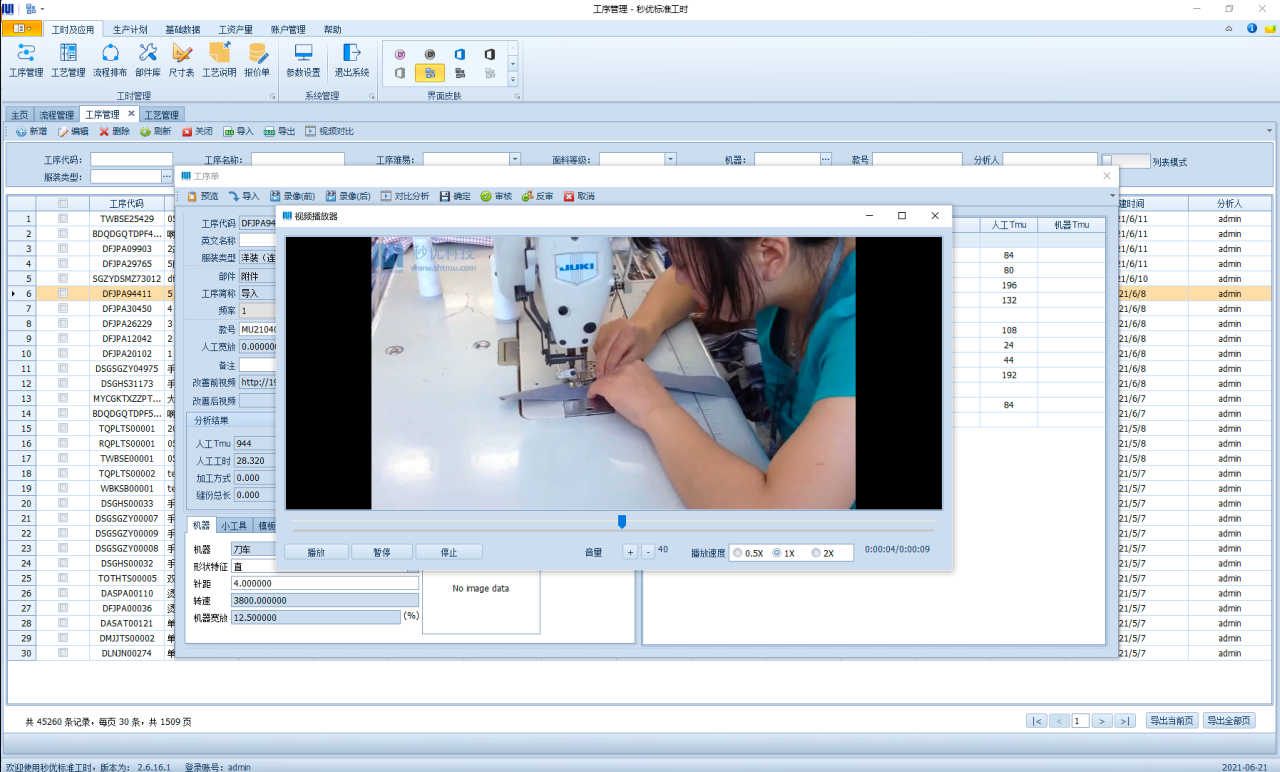
Task: Click the 针距 input field
Action: click(324, 583)
